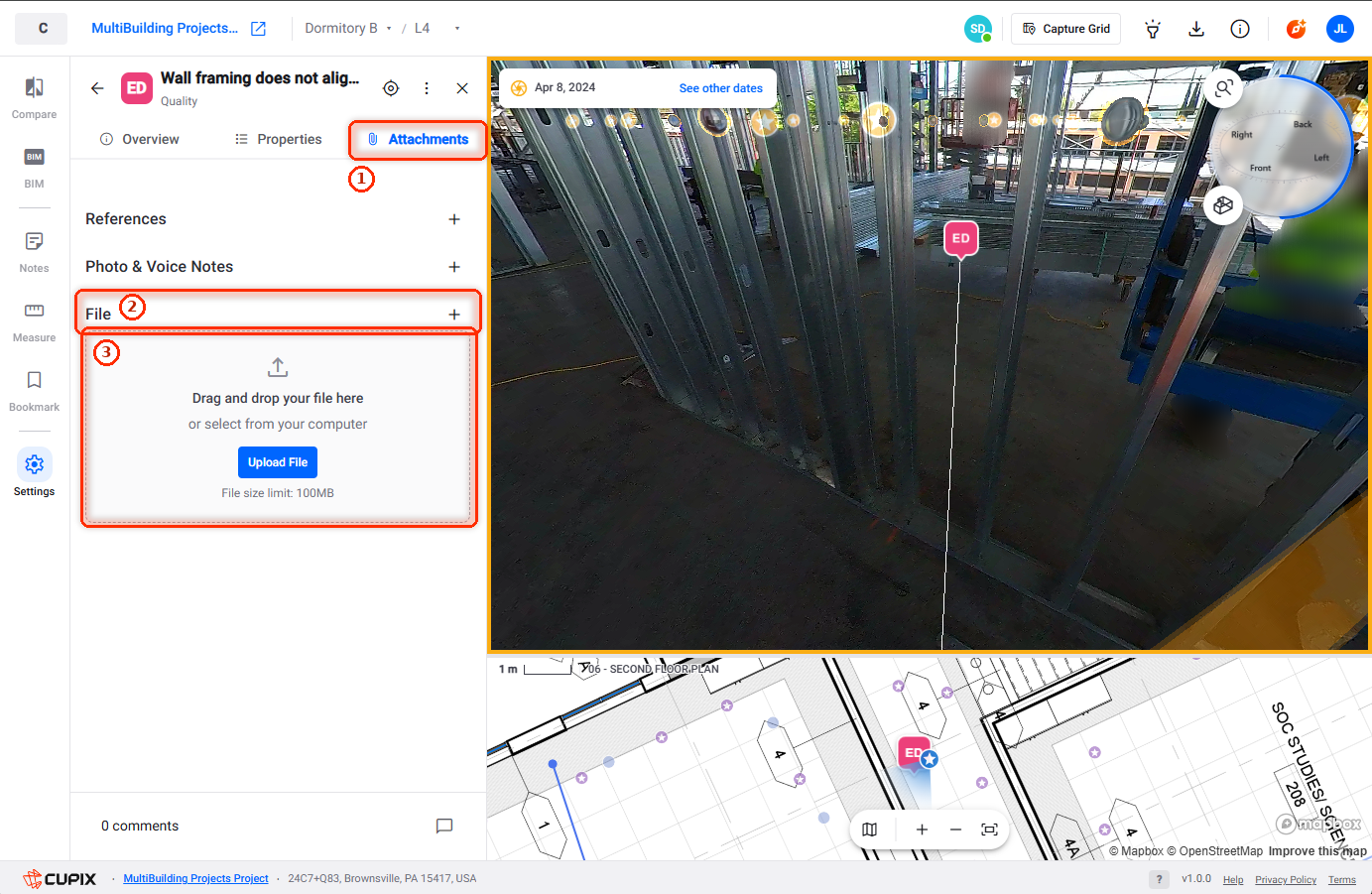The image size is (1372, 894).
Task: Toggle the floor plan map layer icon
Action: (x=870, y=830)
